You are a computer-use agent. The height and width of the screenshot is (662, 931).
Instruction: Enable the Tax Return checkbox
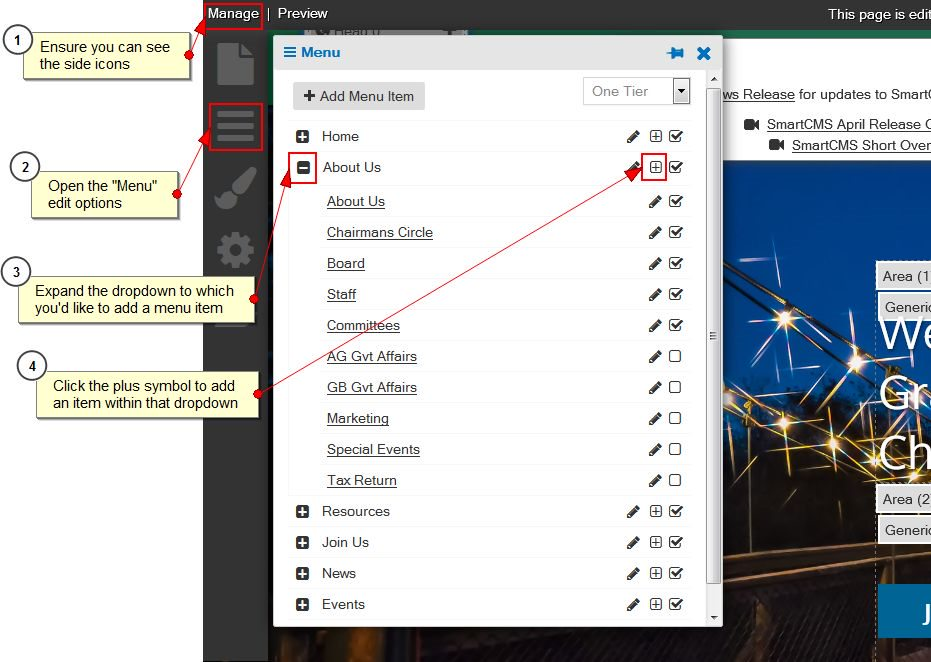pyautogui.click(x=675, y=480)
